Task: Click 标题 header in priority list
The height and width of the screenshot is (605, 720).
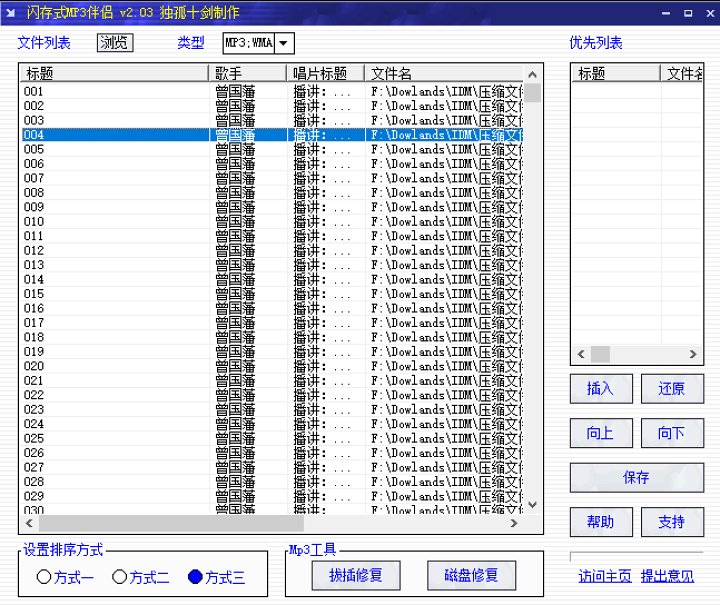Action: point(616,73)
